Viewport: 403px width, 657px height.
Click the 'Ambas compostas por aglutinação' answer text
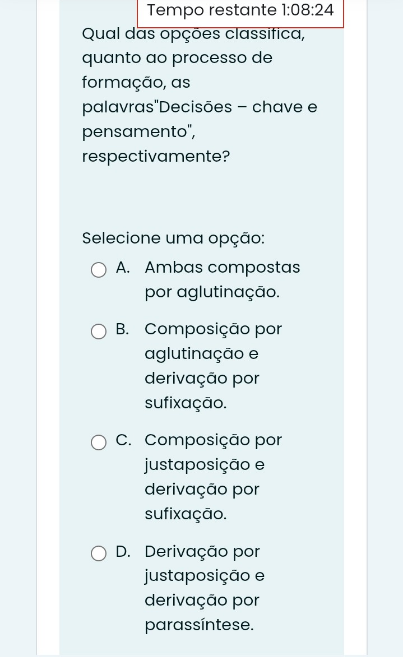coord(222,279)
